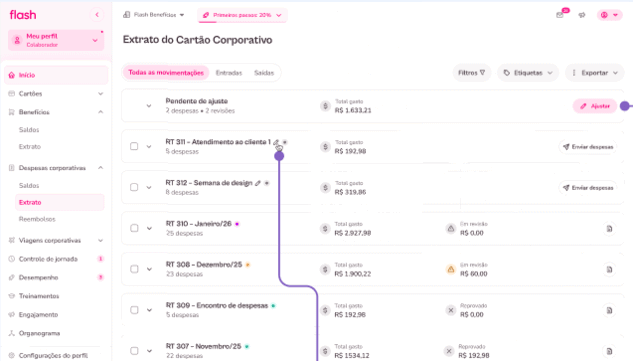633x361 pixels.
Task: Switch to the Entradas tab
Action: 229,73
